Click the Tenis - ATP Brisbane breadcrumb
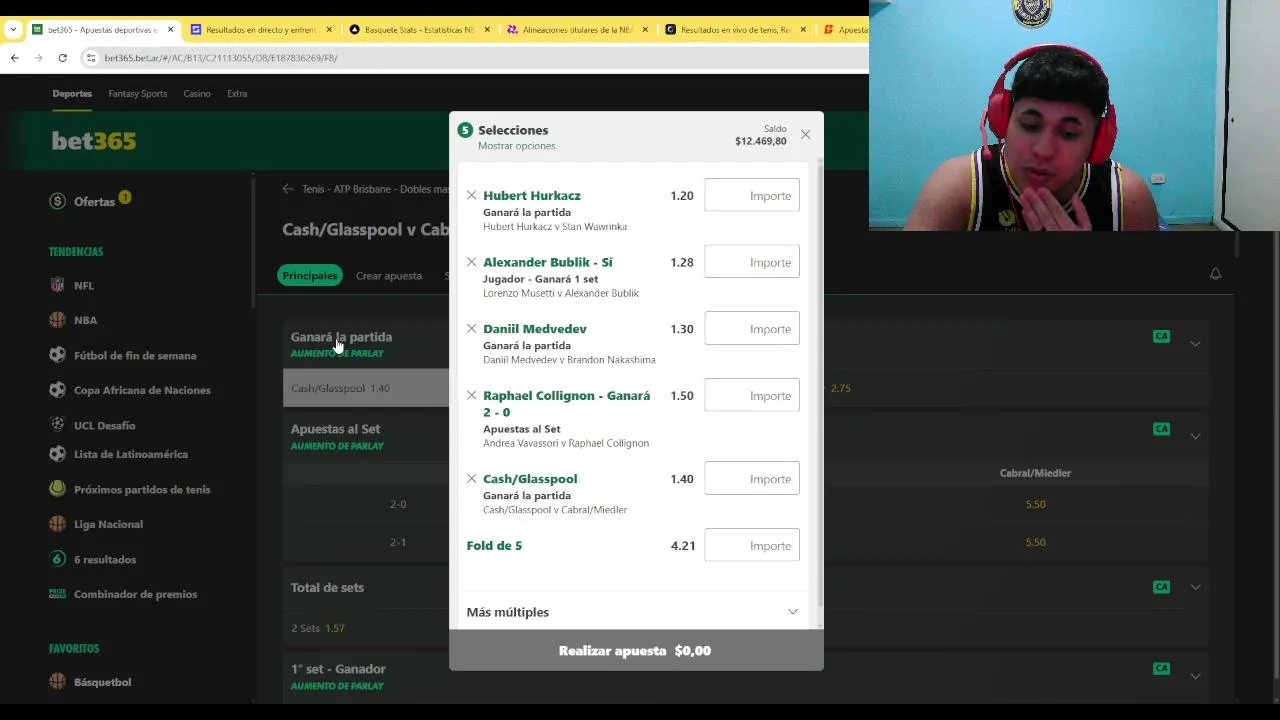The height and width of the screenshot is (720, 1280). [375, 189]
